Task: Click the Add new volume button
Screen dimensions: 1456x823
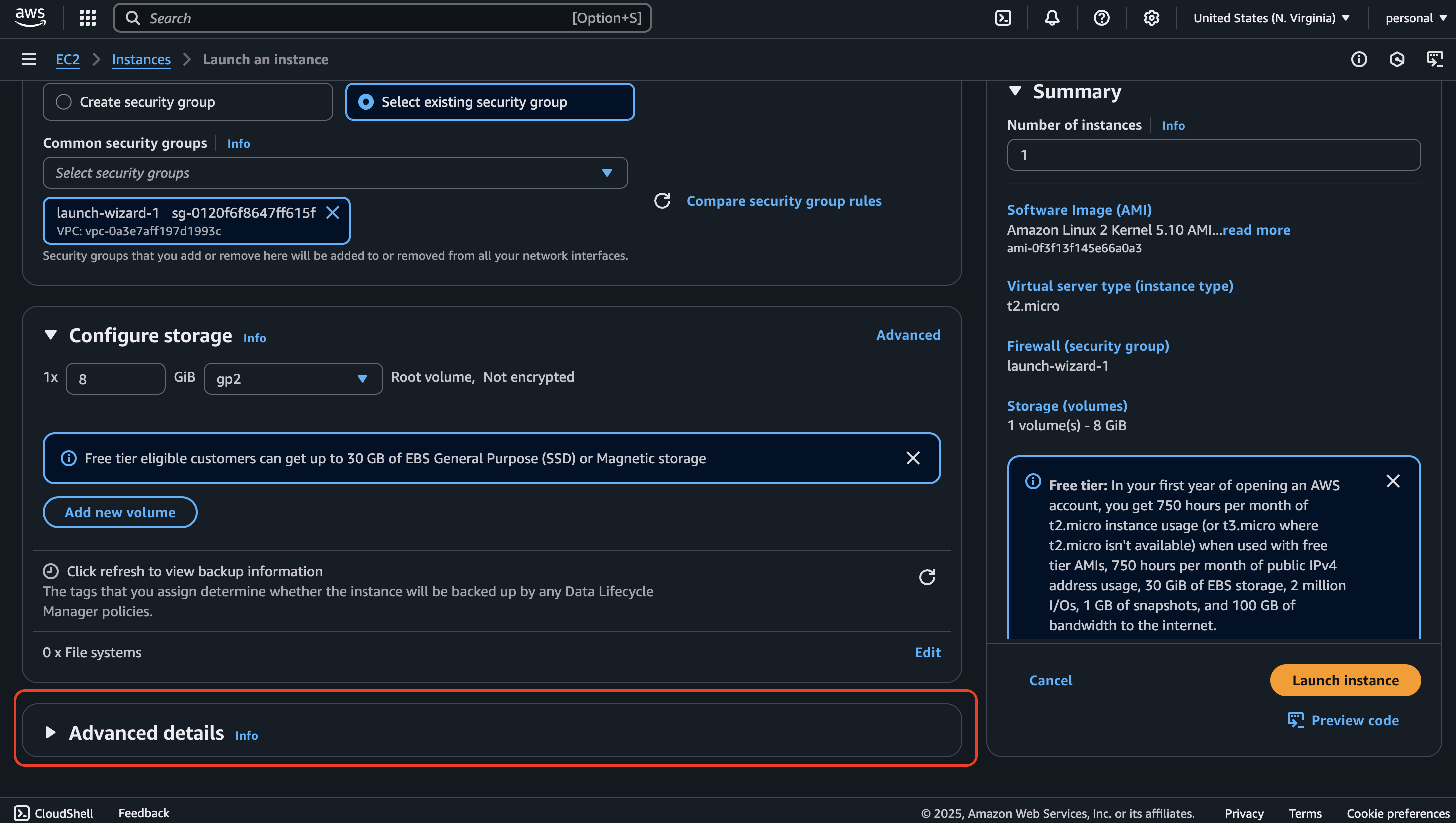Action: tap(120, 512)
